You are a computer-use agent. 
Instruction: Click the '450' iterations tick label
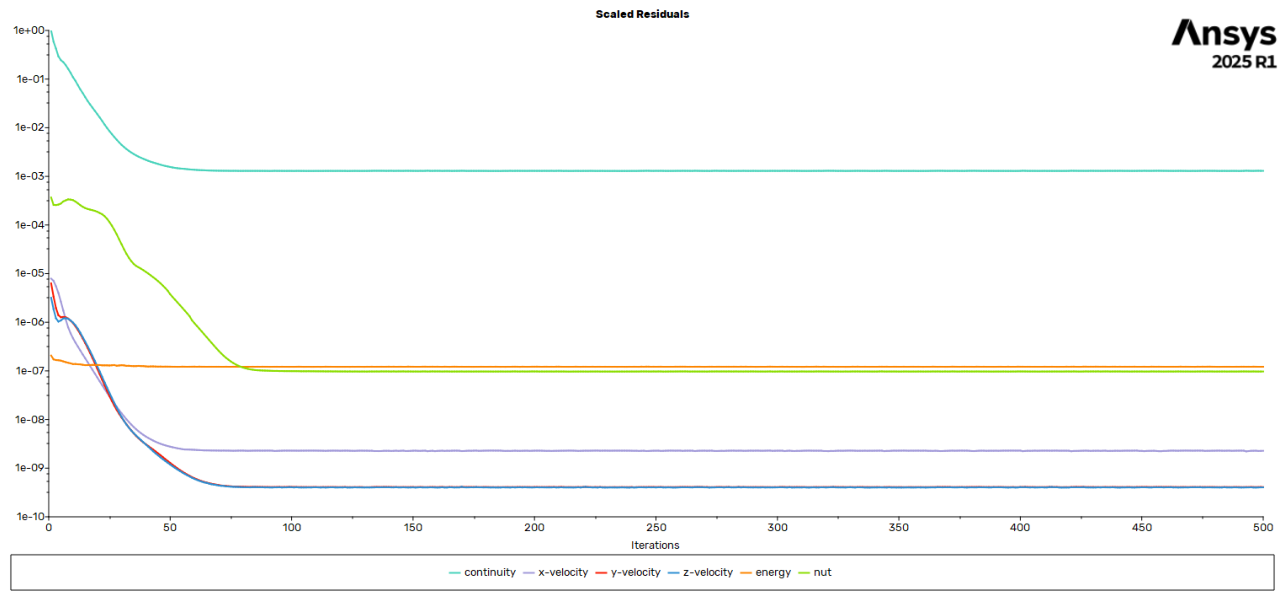pyautogui.click(x=1142, y=527)
